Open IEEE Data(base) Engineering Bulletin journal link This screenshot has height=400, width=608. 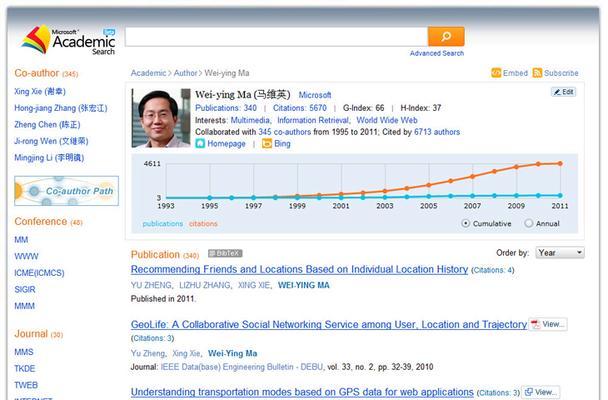click(x=242, y=367)
